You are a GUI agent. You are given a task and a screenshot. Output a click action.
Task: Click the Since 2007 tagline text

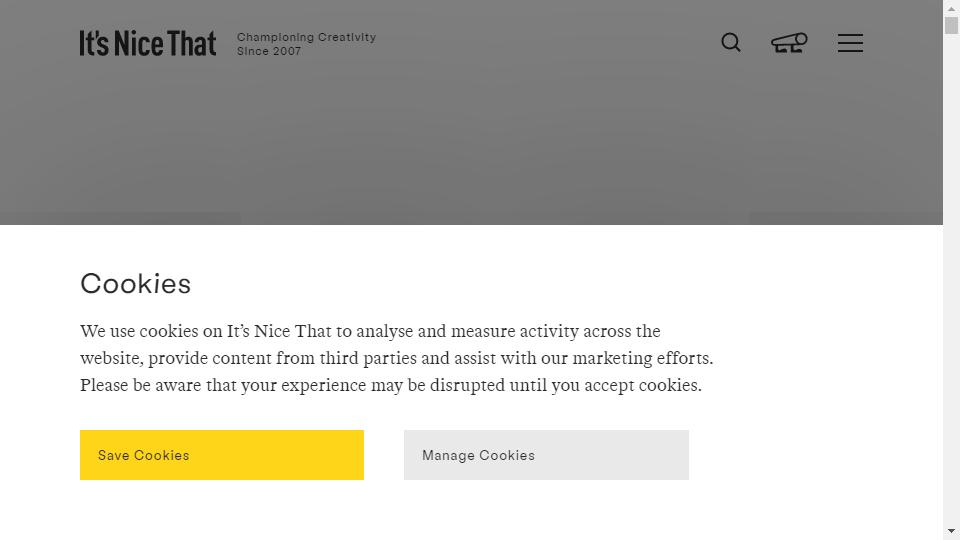point(269,51)
